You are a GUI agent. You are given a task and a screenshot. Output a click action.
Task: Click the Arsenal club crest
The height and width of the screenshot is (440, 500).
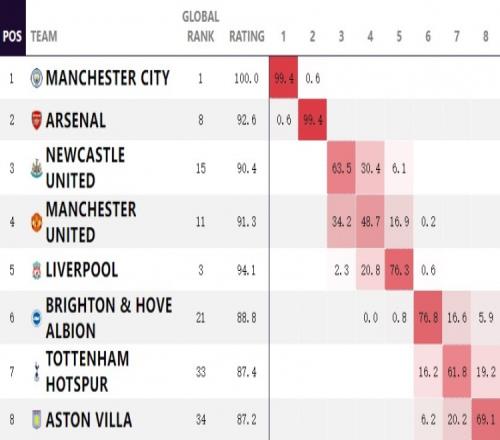tap(37, 120)
